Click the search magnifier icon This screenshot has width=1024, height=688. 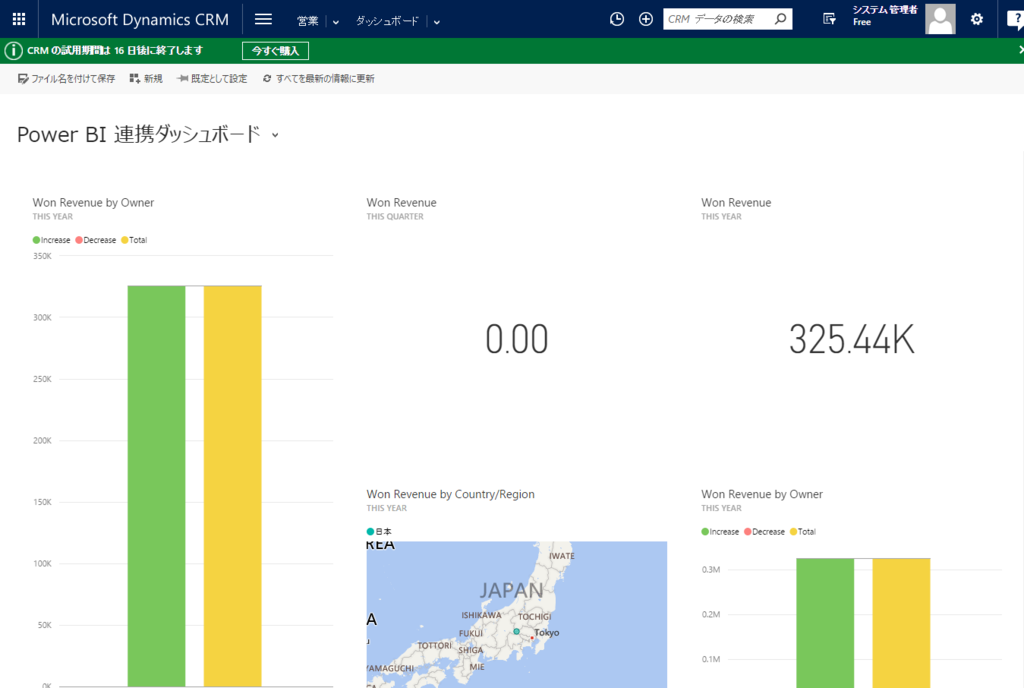point(780,19)
